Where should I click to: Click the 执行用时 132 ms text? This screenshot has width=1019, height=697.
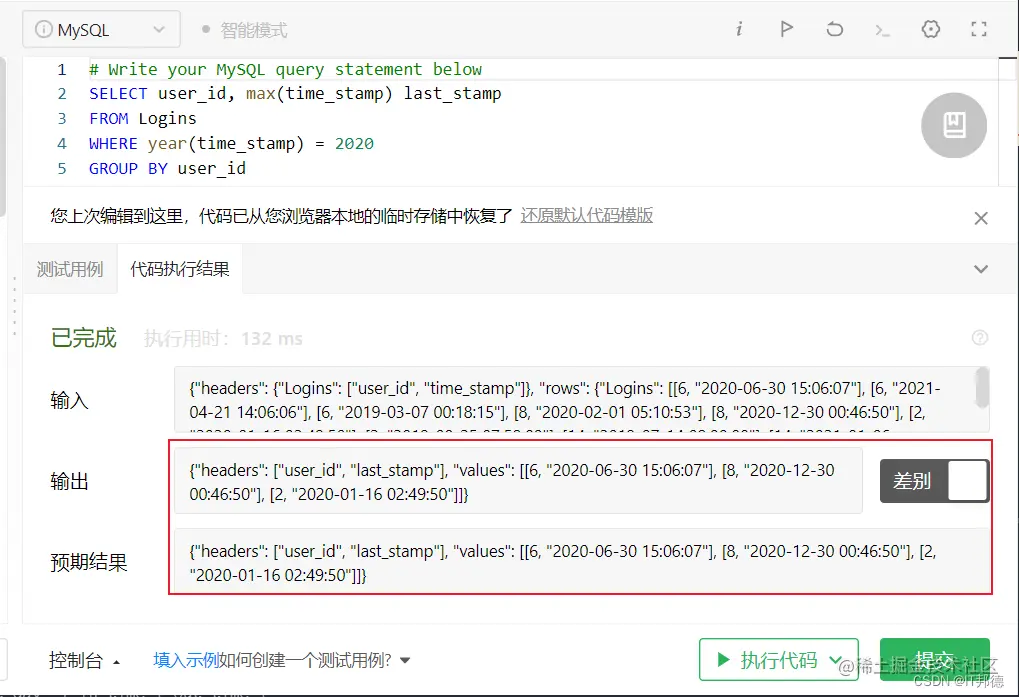click(x=223, y=338)
